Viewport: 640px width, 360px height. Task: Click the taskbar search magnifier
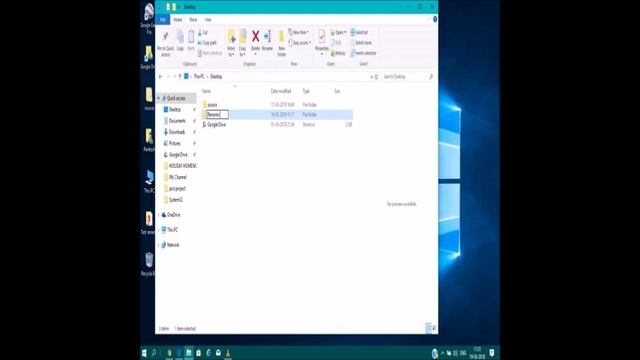pos(154,353)
